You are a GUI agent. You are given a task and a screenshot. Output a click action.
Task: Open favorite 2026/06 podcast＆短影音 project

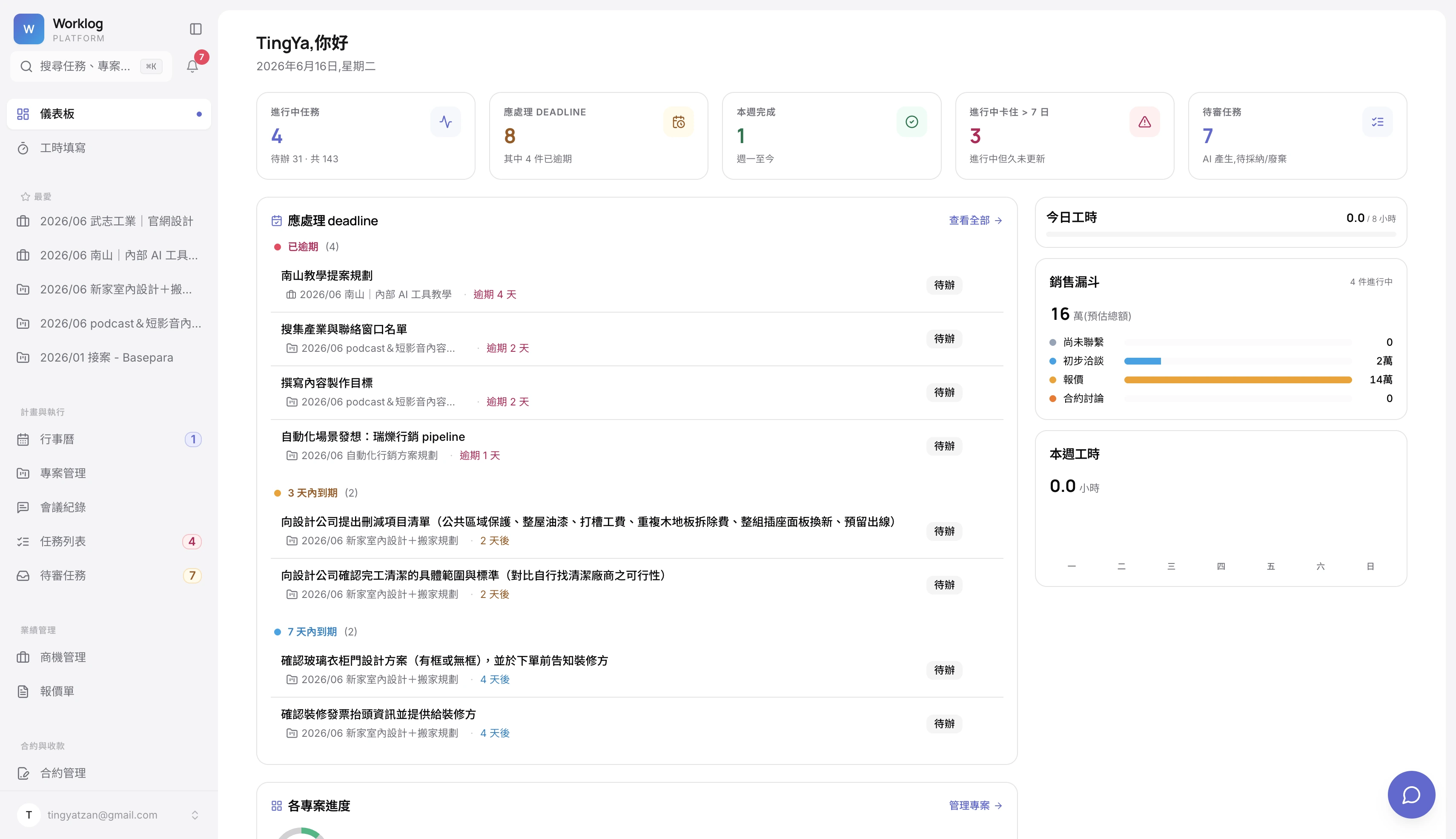coord(109,323)
